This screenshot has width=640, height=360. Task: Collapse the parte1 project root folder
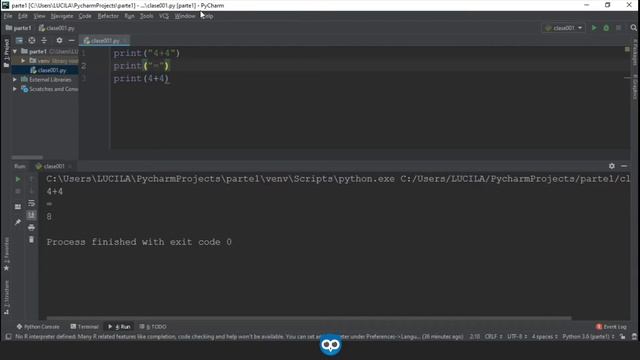pyautogui.click(x=15, y=51)
